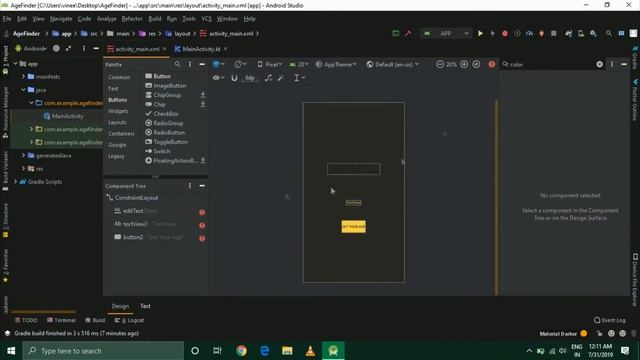Open Component Tree options menu dots

tap(190, 186)
